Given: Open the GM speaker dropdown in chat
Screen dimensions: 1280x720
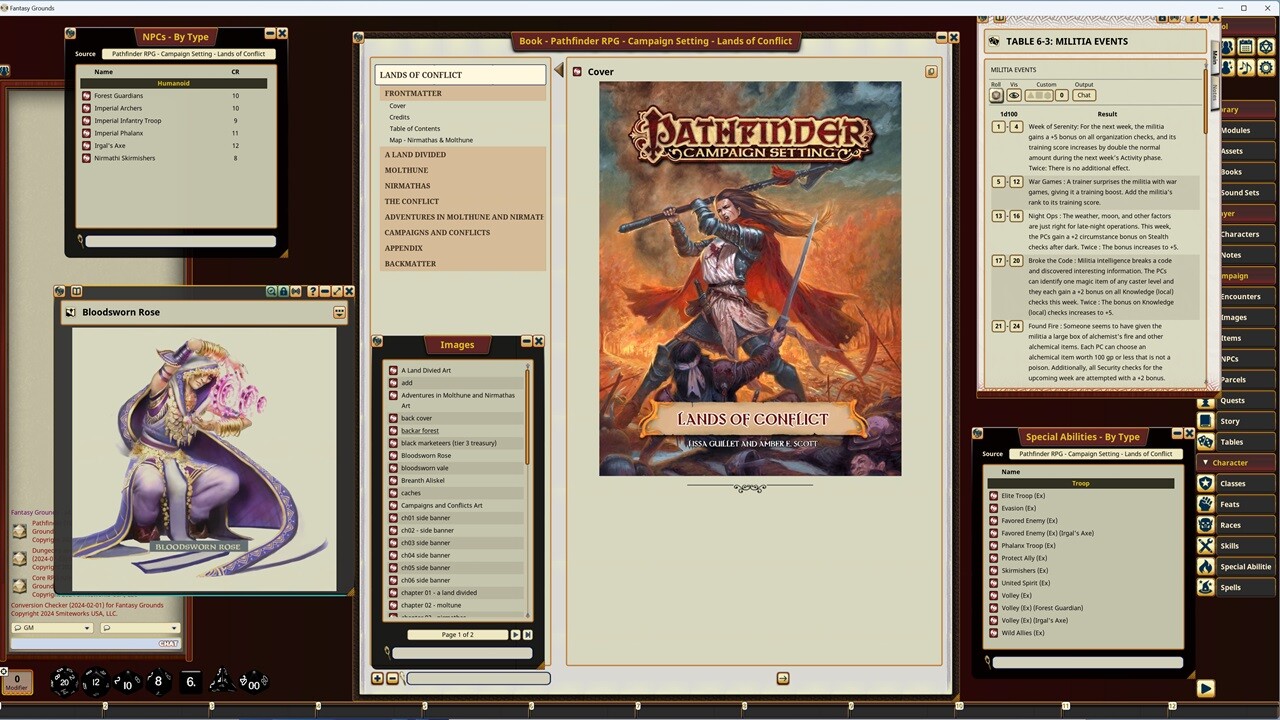Looking at the screenshot, I should click(50, 627).
